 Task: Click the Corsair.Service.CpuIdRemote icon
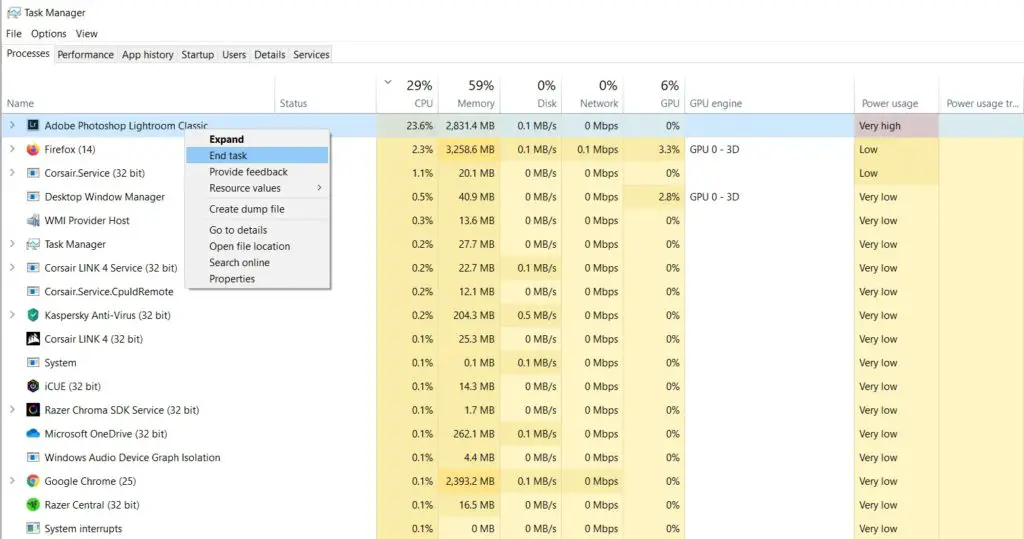click(33, 291)
